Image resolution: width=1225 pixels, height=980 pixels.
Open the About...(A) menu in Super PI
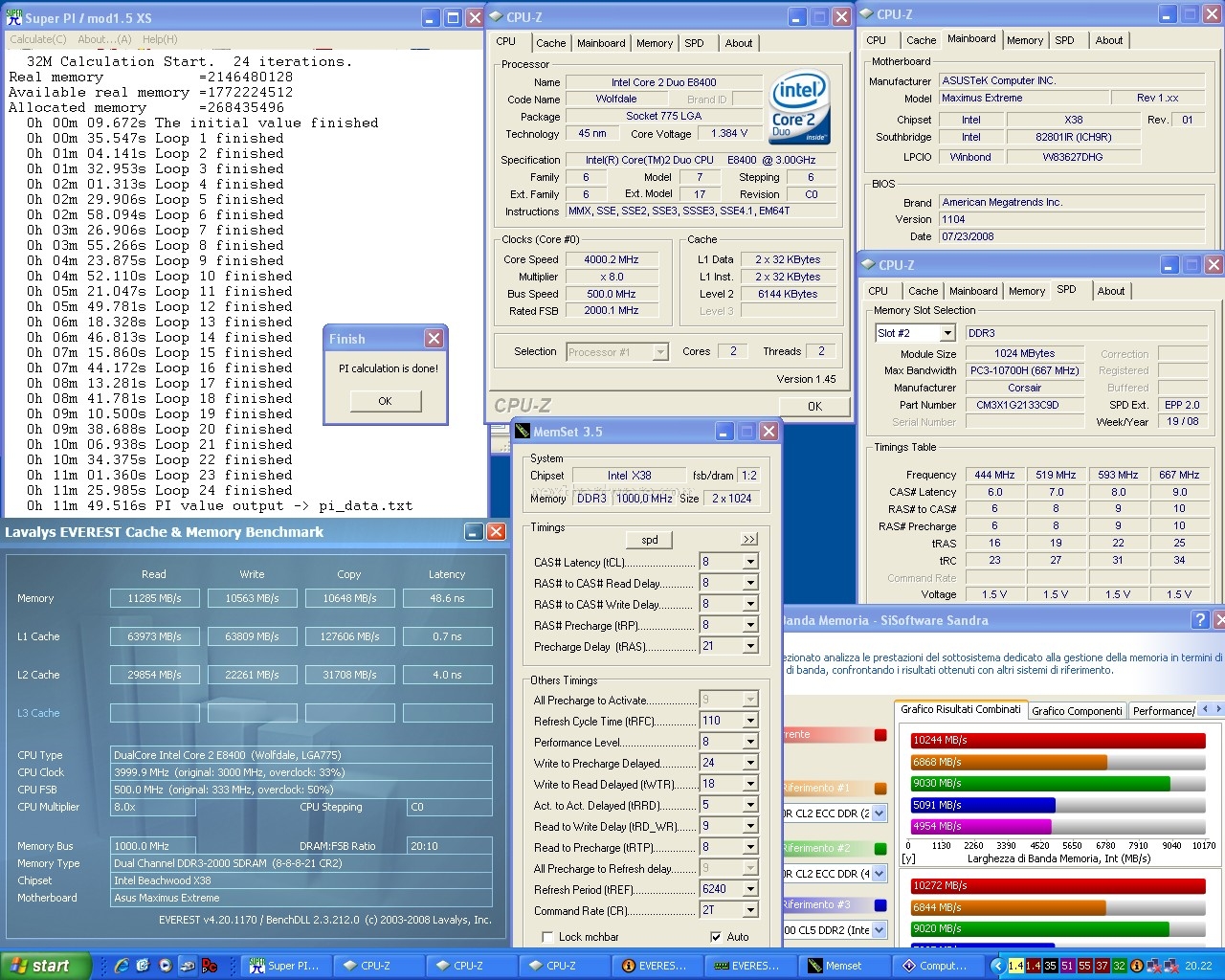pos(104,39)
